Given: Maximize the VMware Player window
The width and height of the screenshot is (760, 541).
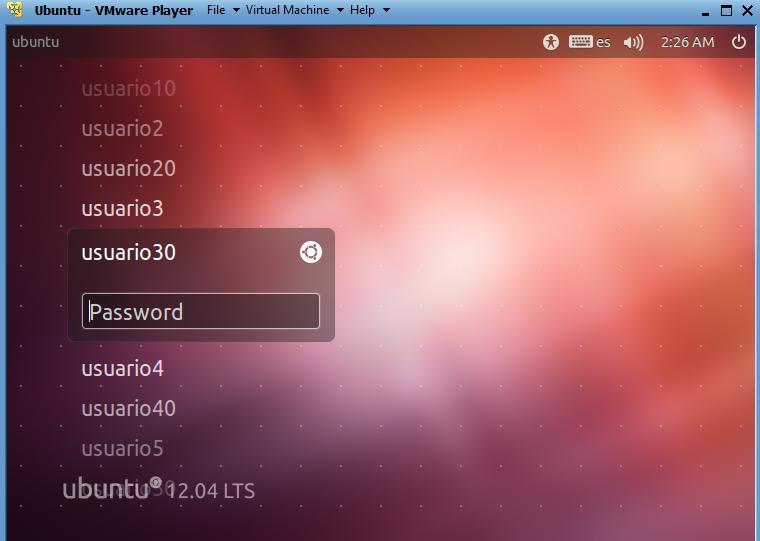Looking at the screenshot, I should pyautogui.click(x=727, y=10).
